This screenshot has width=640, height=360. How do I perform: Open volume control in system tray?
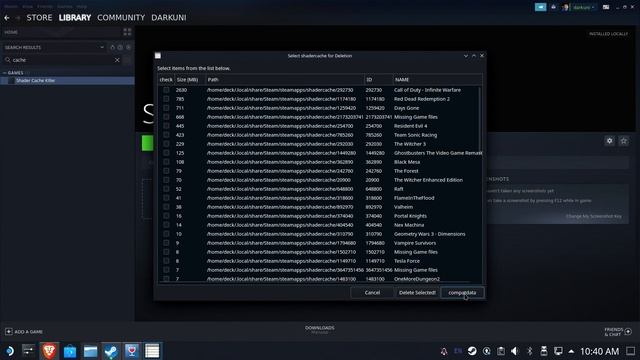click(515, 351)
